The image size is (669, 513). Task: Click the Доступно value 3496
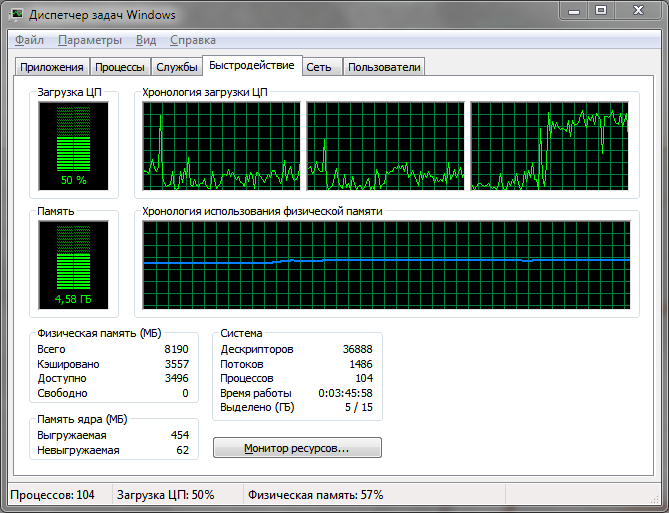tap(177, 378)
